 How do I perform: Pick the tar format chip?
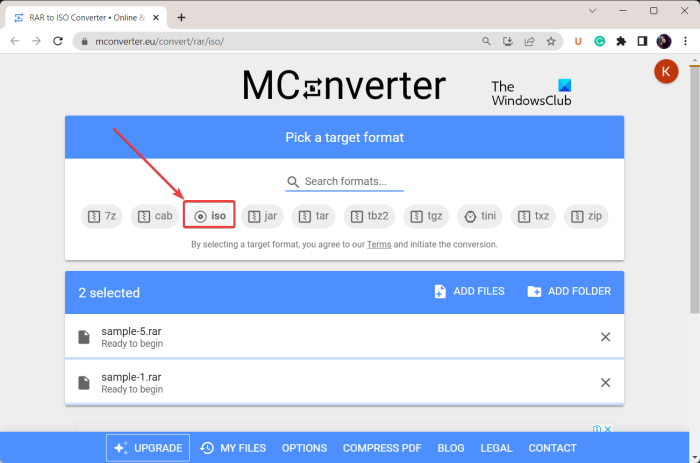[x=313, y=216]
